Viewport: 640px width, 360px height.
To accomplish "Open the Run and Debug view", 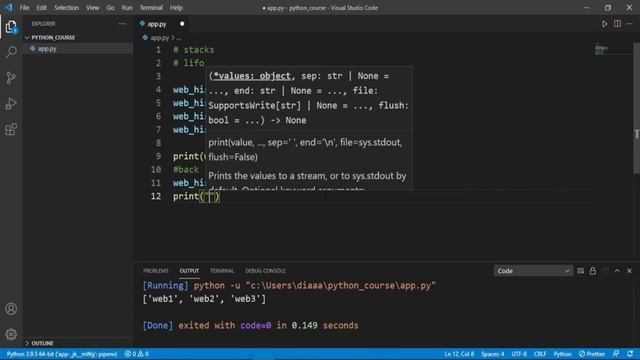I will (x=11, y=104).
